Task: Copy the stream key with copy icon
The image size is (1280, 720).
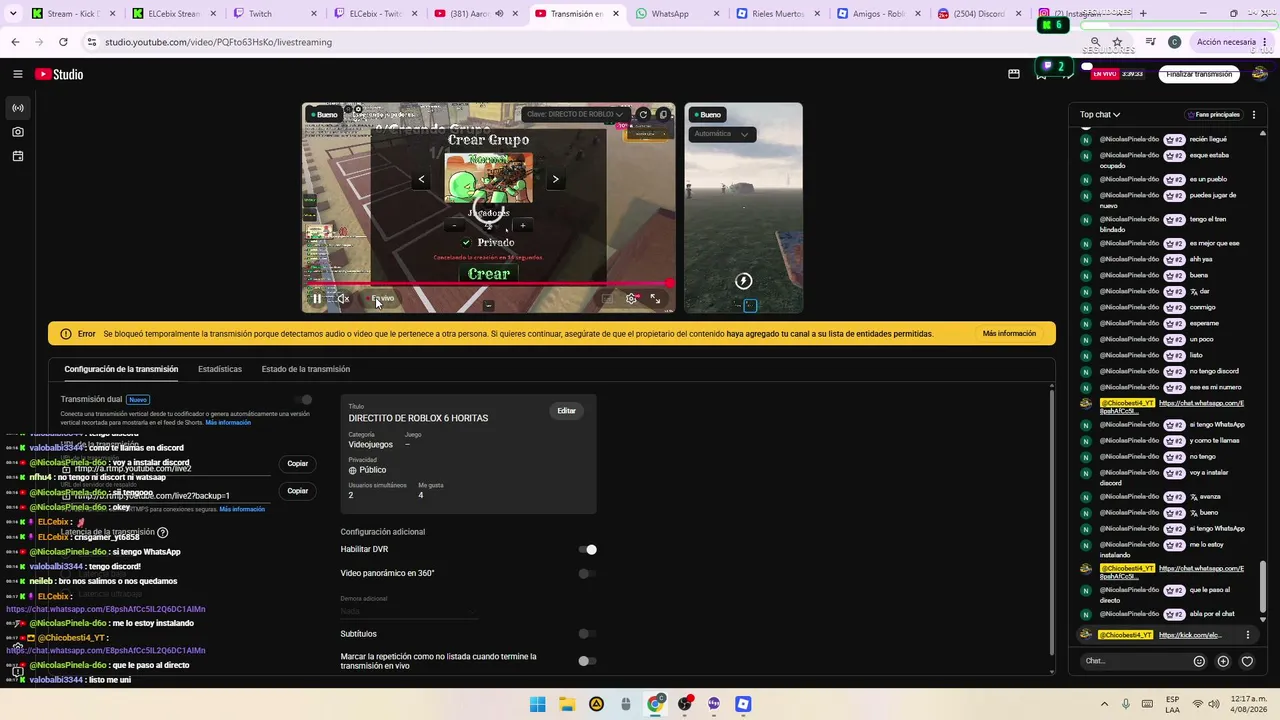Action: (662, 114)
